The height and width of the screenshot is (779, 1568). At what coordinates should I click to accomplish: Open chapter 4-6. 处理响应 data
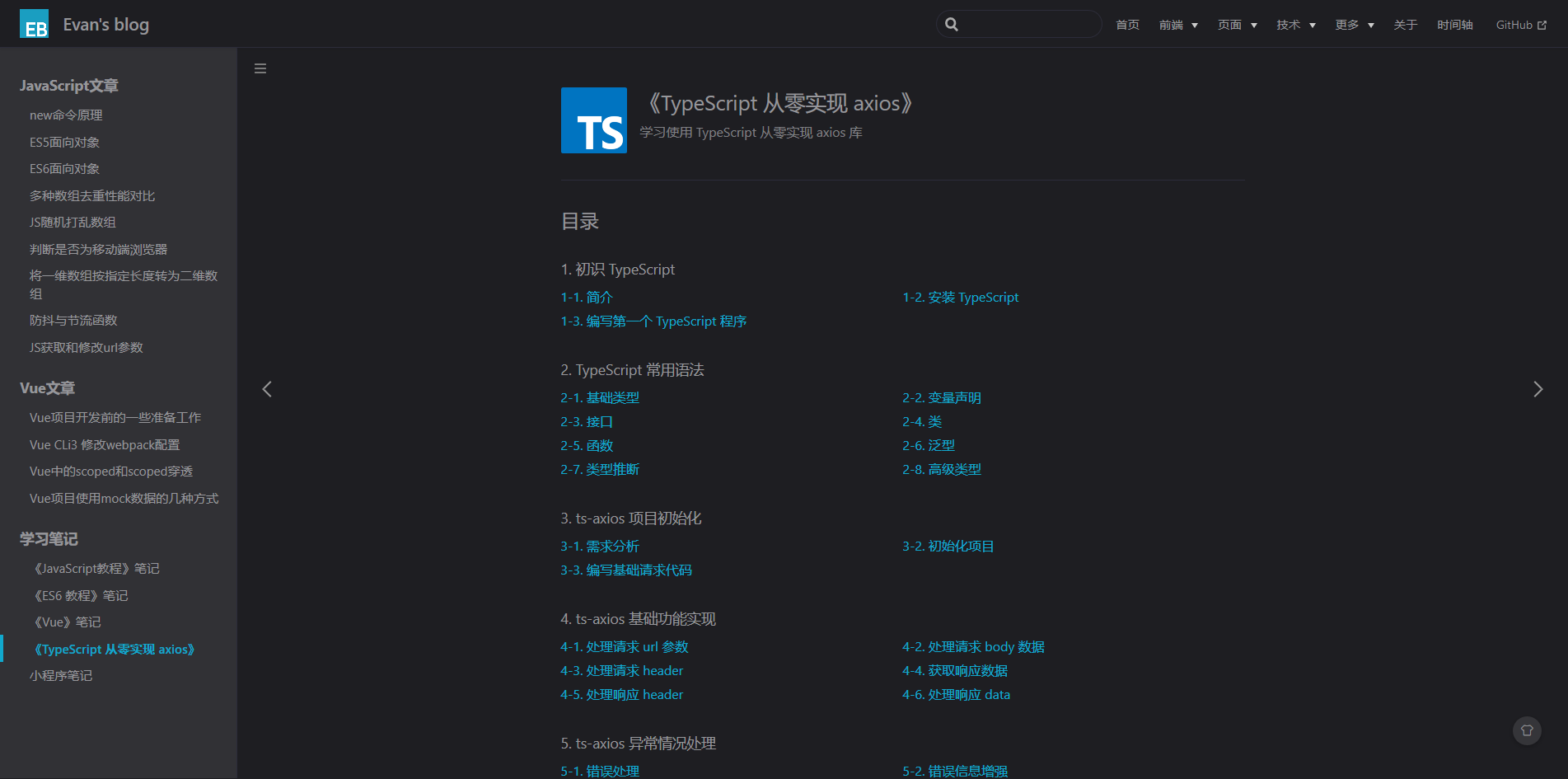pos(957,695)
